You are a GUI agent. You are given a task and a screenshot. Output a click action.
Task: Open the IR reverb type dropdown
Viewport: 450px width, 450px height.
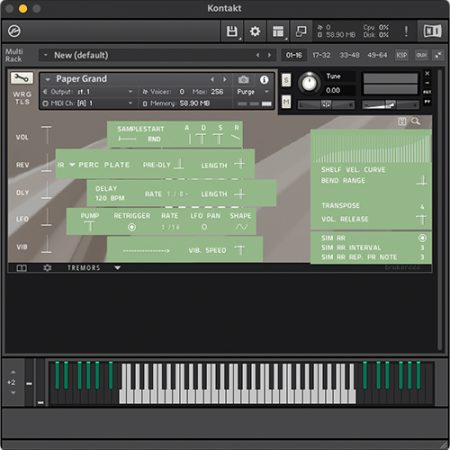point(72,165)
